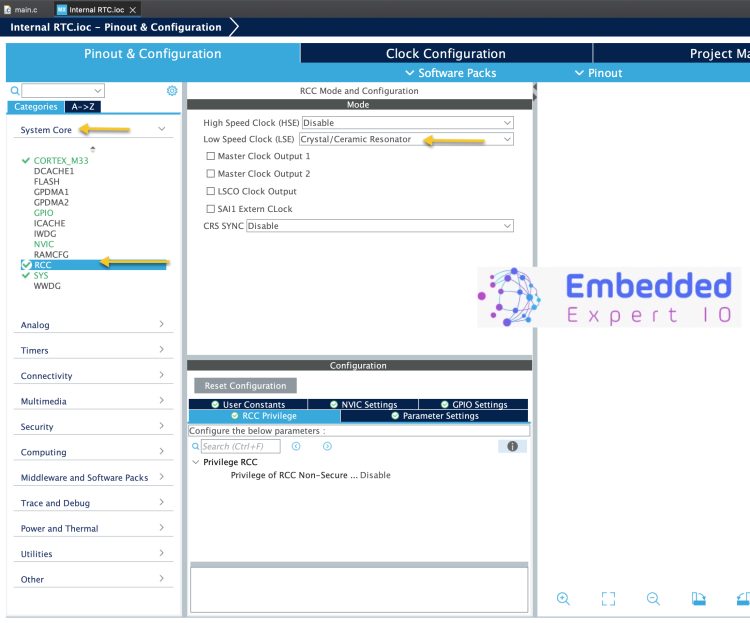Click the fit-to-screen frame icon

coord(608,599)
